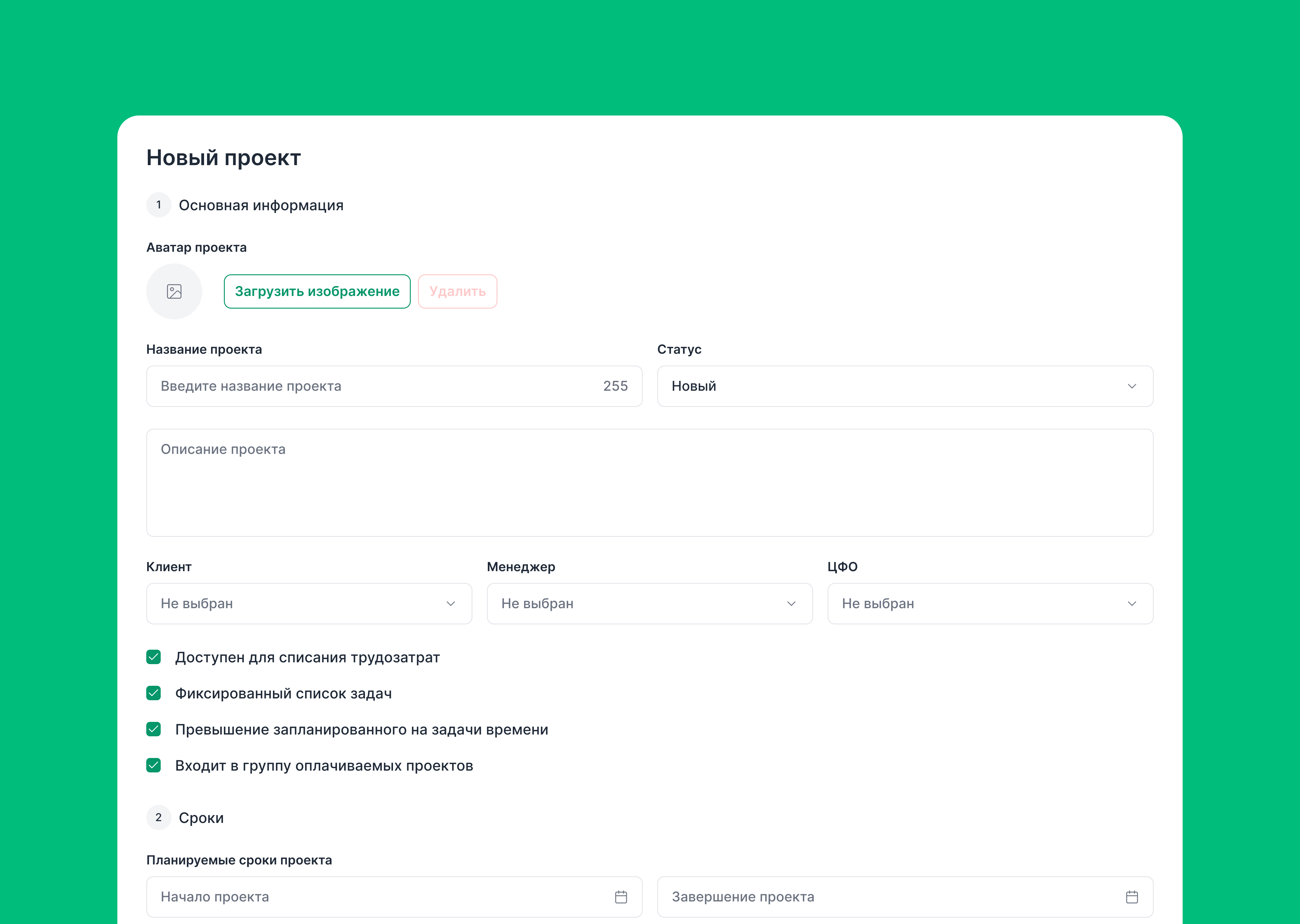Select the Завершение проекта date input
1300x924 pixels.
point(888,897)
